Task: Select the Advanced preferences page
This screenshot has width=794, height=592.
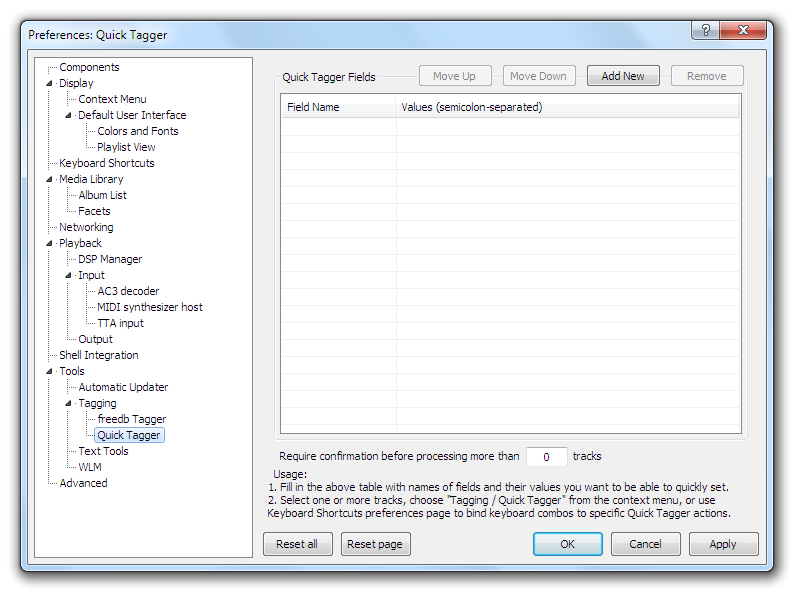Action: tap(83, 483)
